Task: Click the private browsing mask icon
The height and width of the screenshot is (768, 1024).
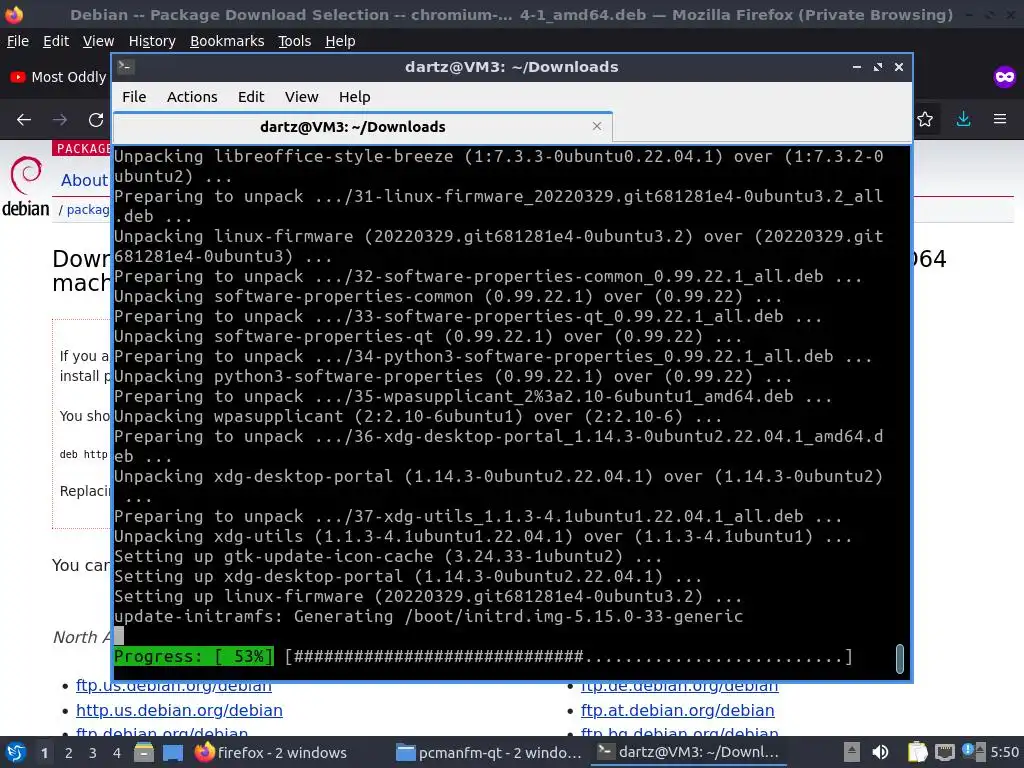Action: 1004,77
